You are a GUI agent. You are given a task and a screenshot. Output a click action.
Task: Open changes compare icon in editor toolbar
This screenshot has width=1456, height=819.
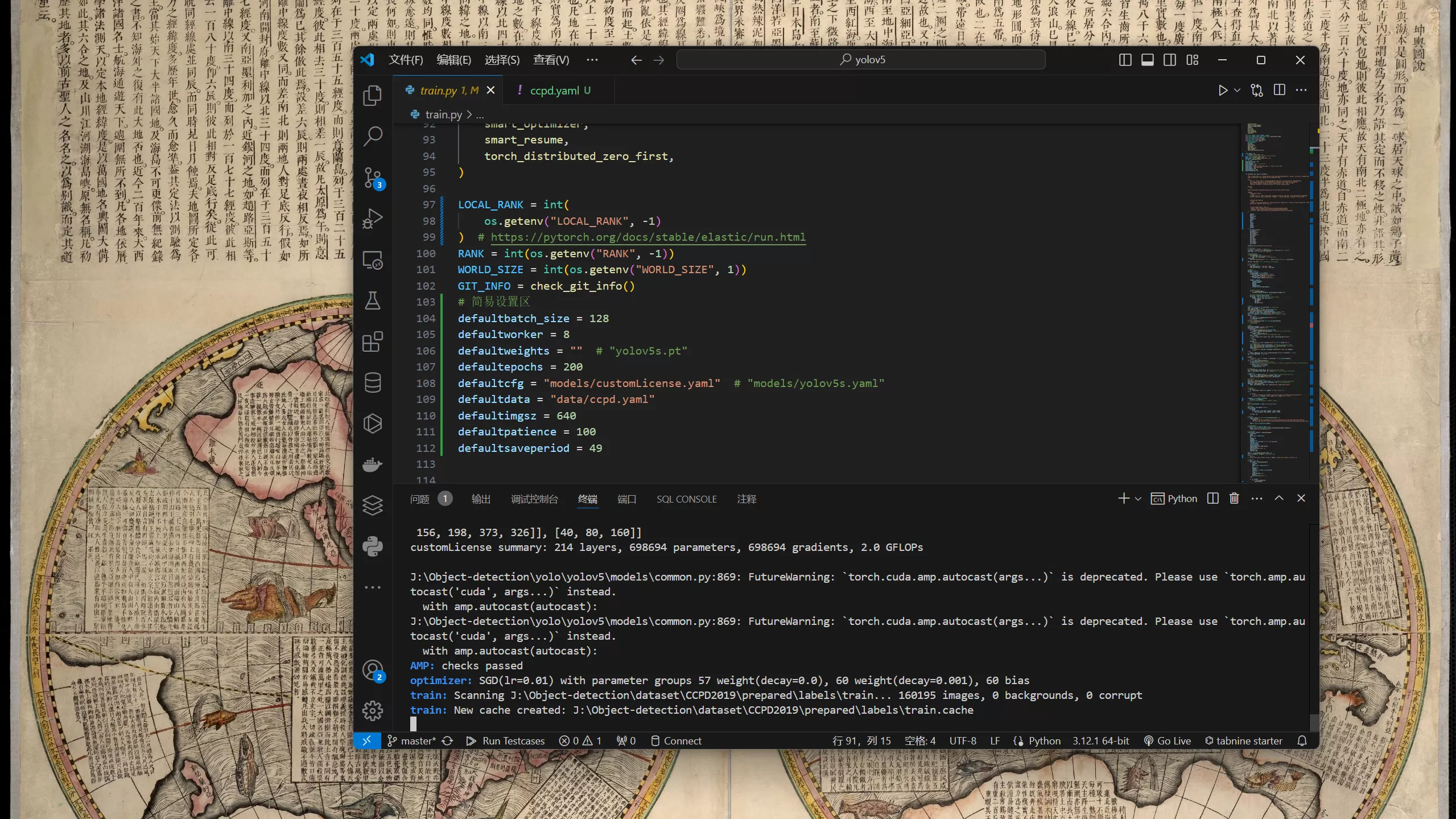[1257, 90]
